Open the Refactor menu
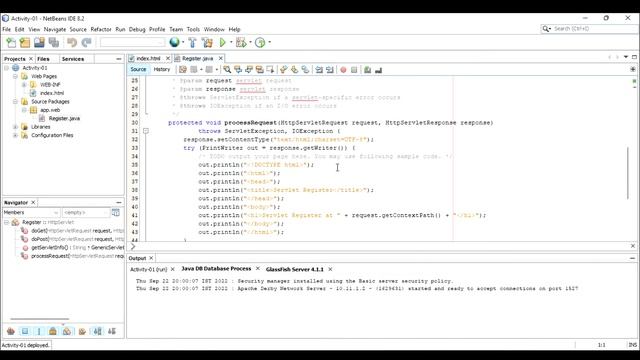Image resolution: width=640 pixels, height=360 pixels. point(101,29)
